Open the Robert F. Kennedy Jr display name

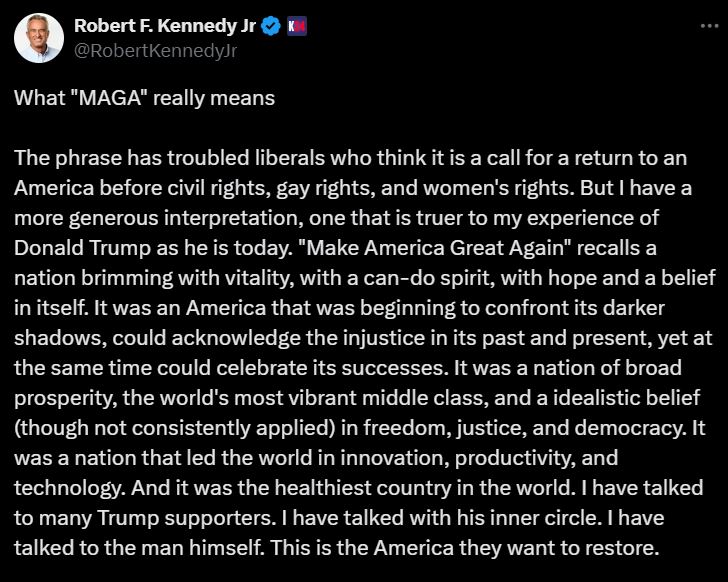pyautogui.click(x=165, y=26)
